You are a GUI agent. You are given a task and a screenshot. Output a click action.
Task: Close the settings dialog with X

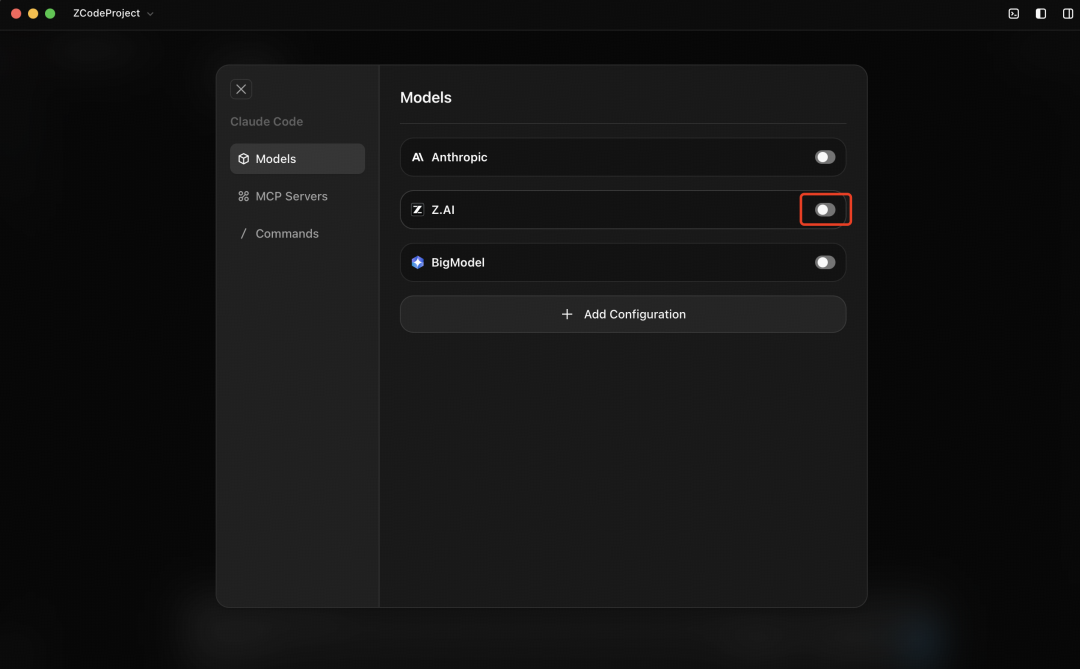click(x=241, y=89)
